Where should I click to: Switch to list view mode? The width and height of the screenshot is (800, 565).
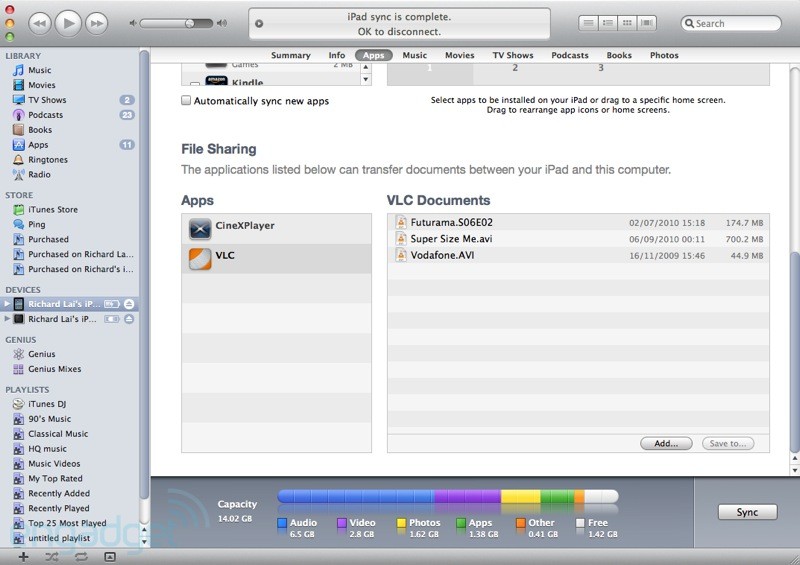coord(588,23)
